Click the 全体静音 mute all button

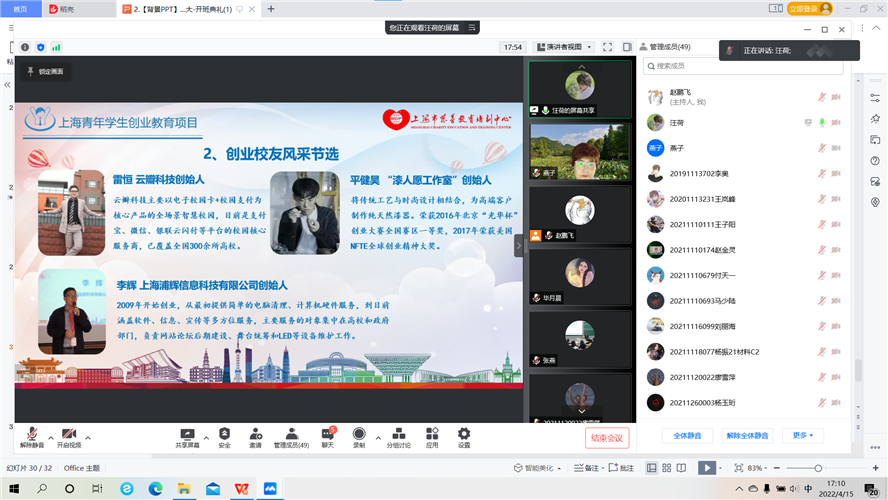pos(686,435)
